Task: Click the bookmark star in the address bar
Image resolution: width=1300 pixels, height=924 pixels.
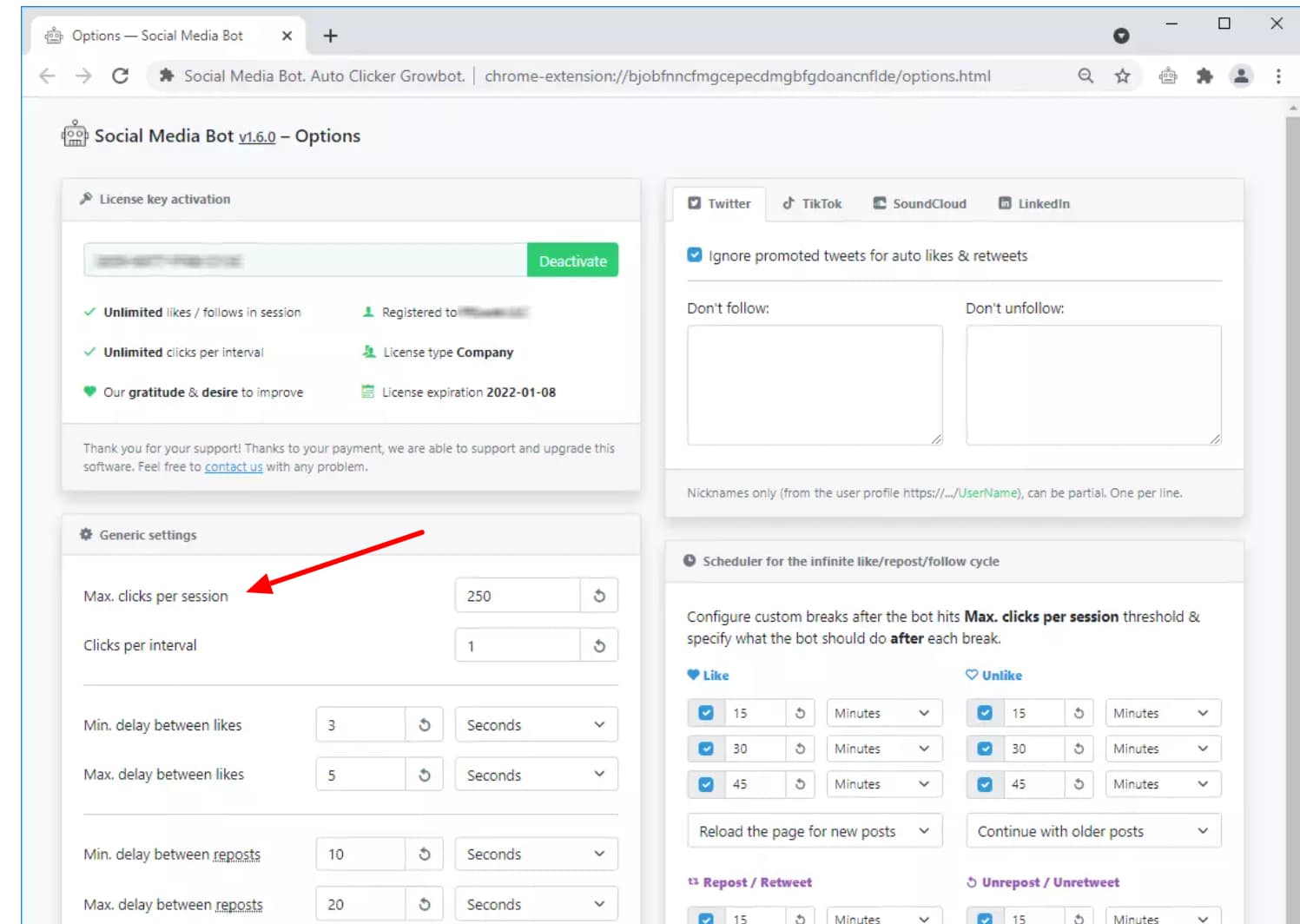Action: click(x=1123, y=76)
